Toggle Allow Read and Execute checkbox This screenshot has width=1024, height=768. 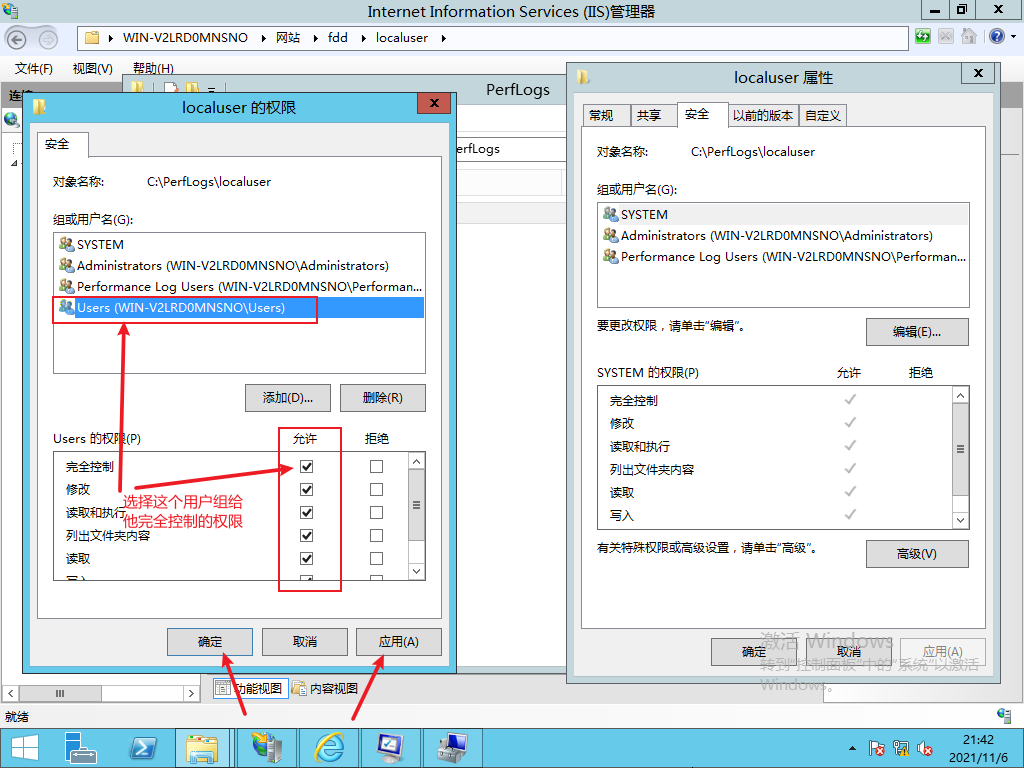[x=306, y=513]
